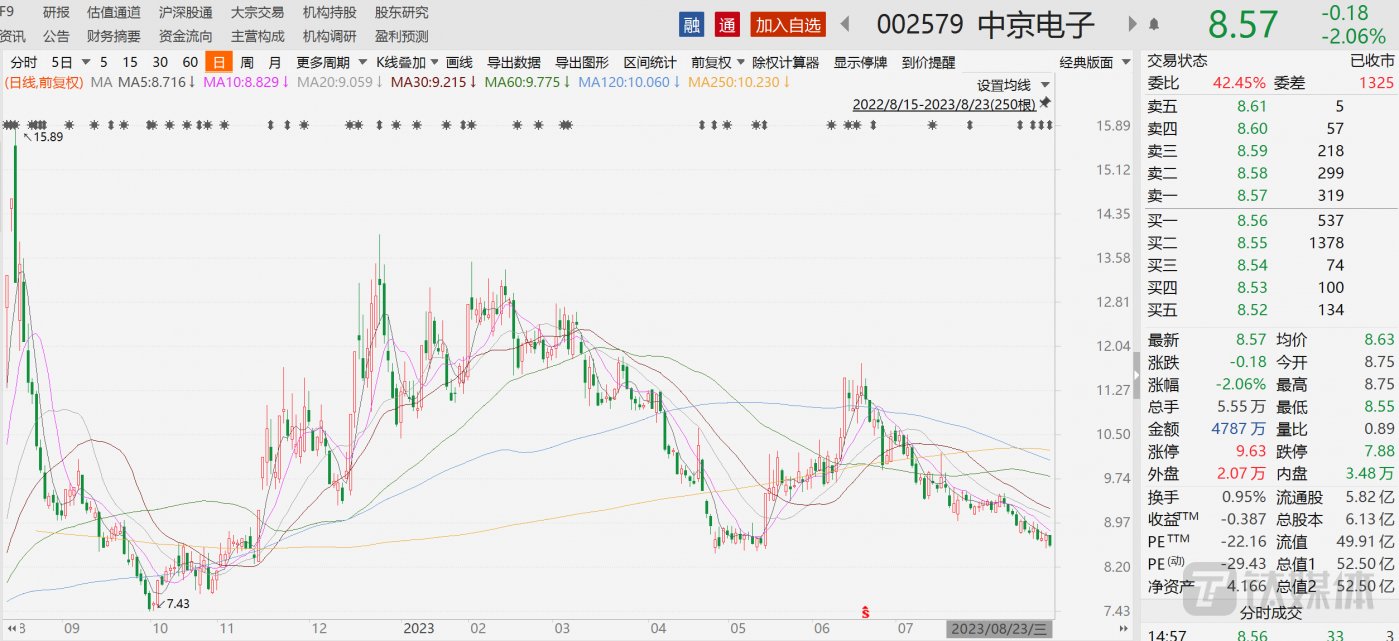Click the gray MA20:9.059 indicator label
This screenshot has height=641, width=1399.
coord(340,81)
